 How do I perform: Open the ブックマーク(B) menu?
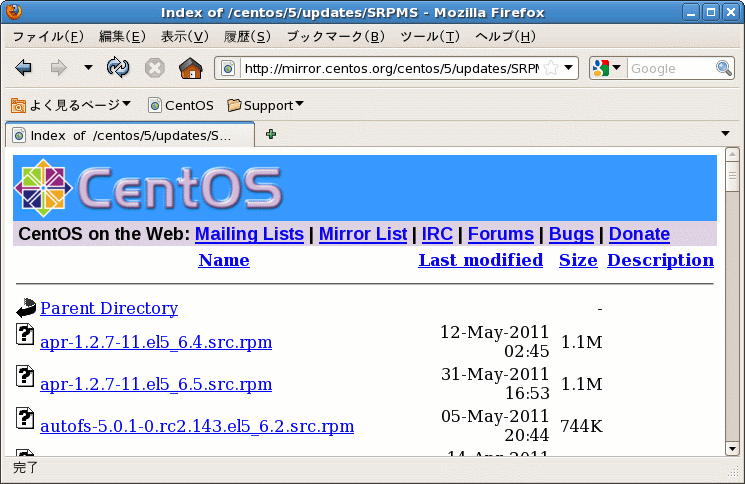click(x=335, y=37)
